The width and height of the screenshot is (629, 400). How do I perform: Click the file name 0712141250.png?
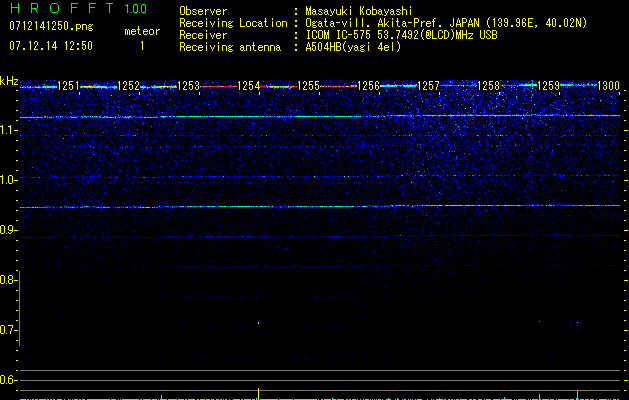pyautogui.click(x=51, y=26)
